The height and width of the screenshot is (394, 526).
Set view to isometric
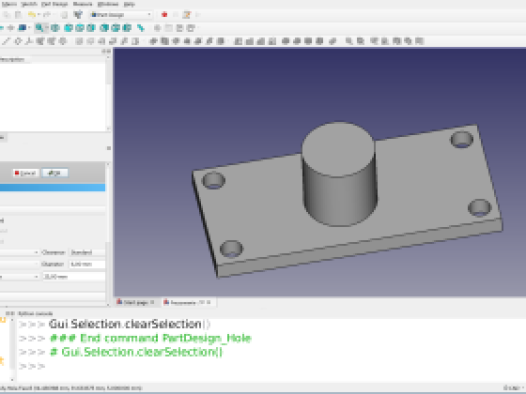pos(56,28)
